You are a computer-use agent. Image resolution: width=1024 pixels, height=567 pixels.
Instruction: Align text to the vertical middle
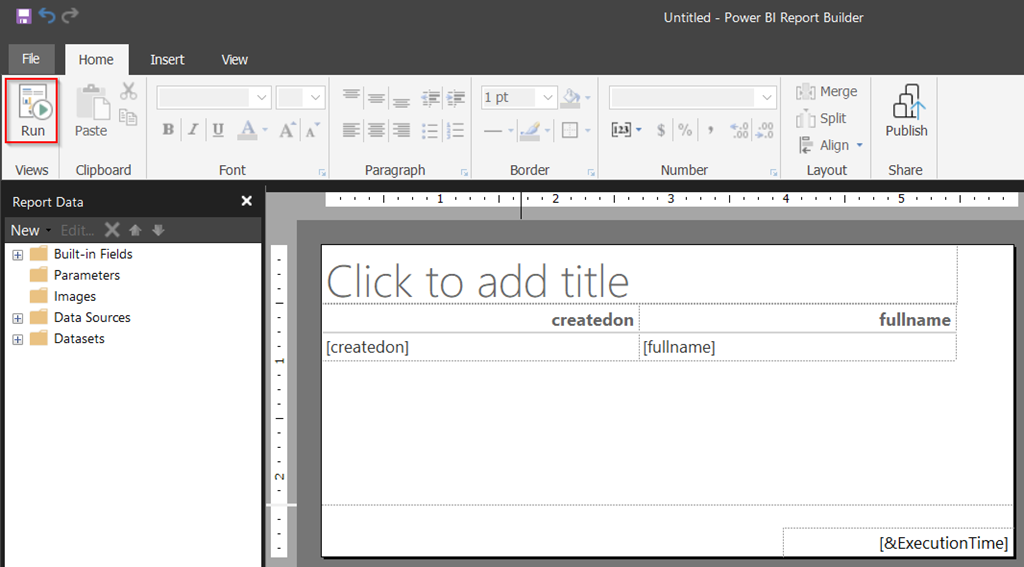(376, 97)
